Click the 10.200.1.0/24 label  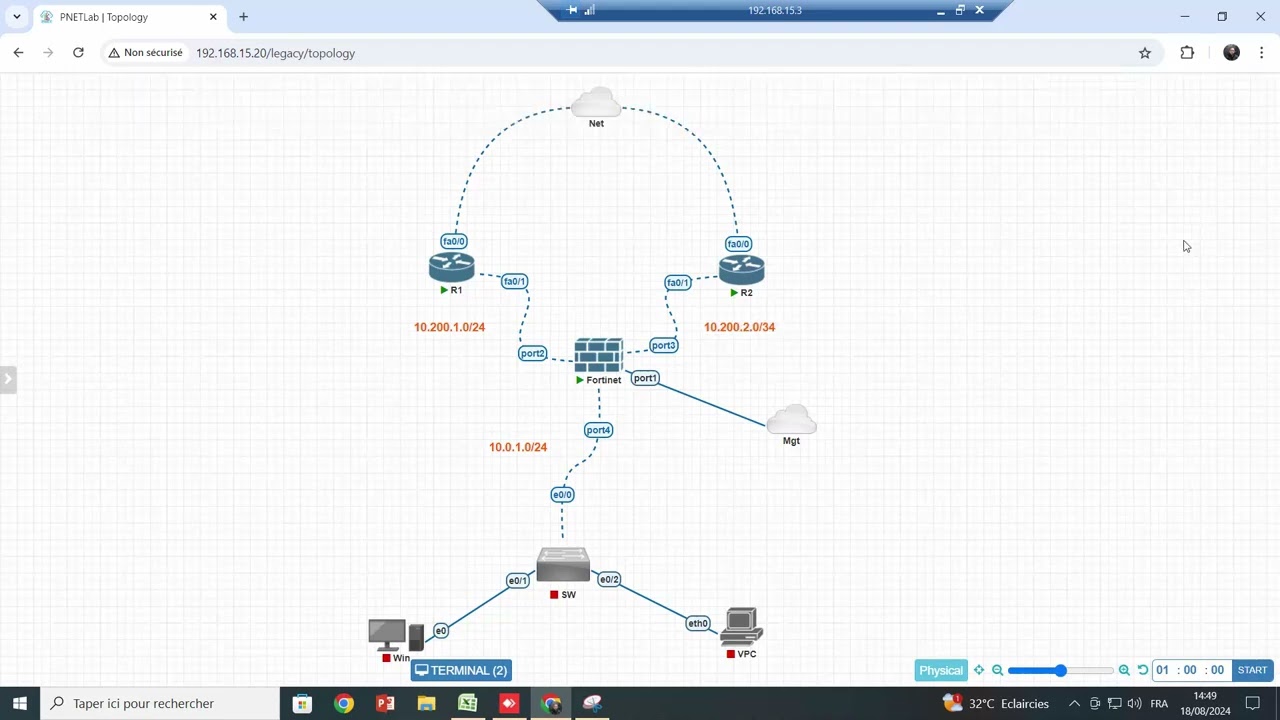(x=449, y=327)
